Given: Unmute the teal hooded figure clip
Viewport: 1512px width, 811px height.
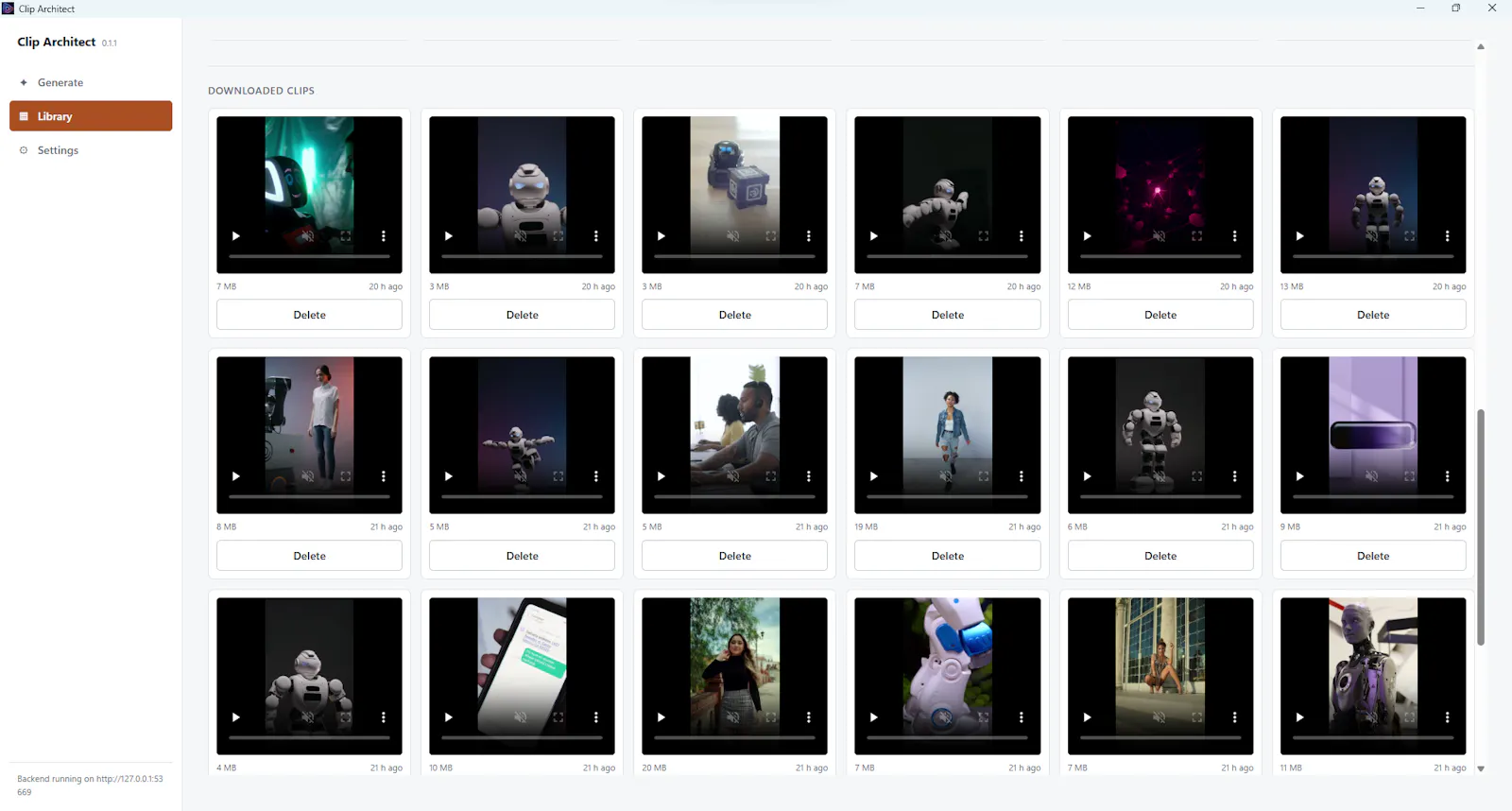Looking at the screenshot, I should [308, 236].
